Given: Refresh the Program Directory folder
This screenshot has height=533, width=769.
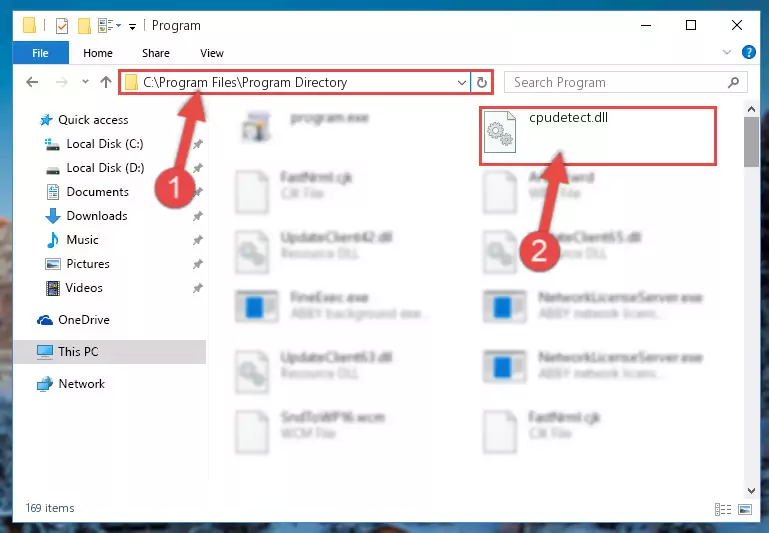Looking at the screenshot, I should [482, 82].
